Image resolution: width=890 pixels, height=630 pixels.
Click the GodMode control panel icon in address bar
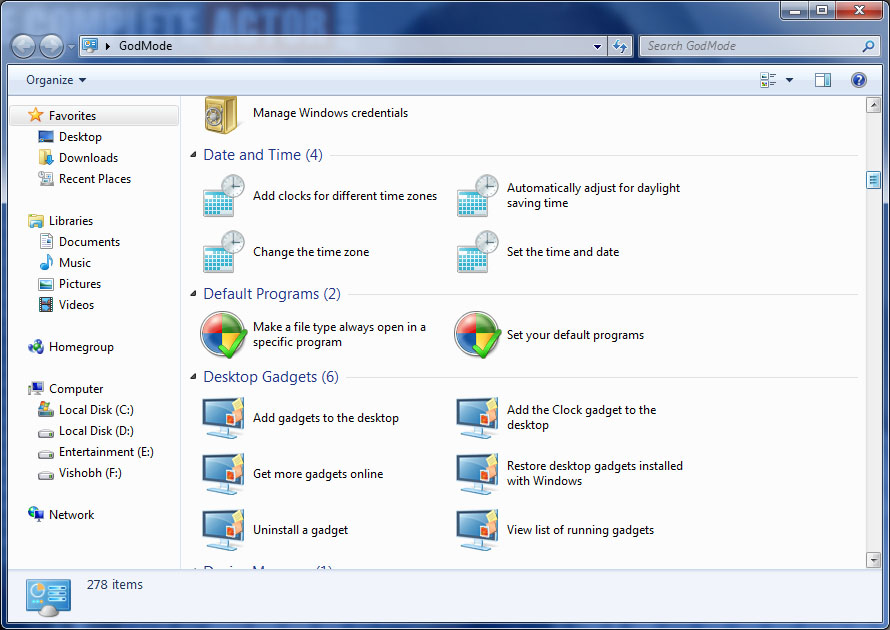[x=90, y=46]
